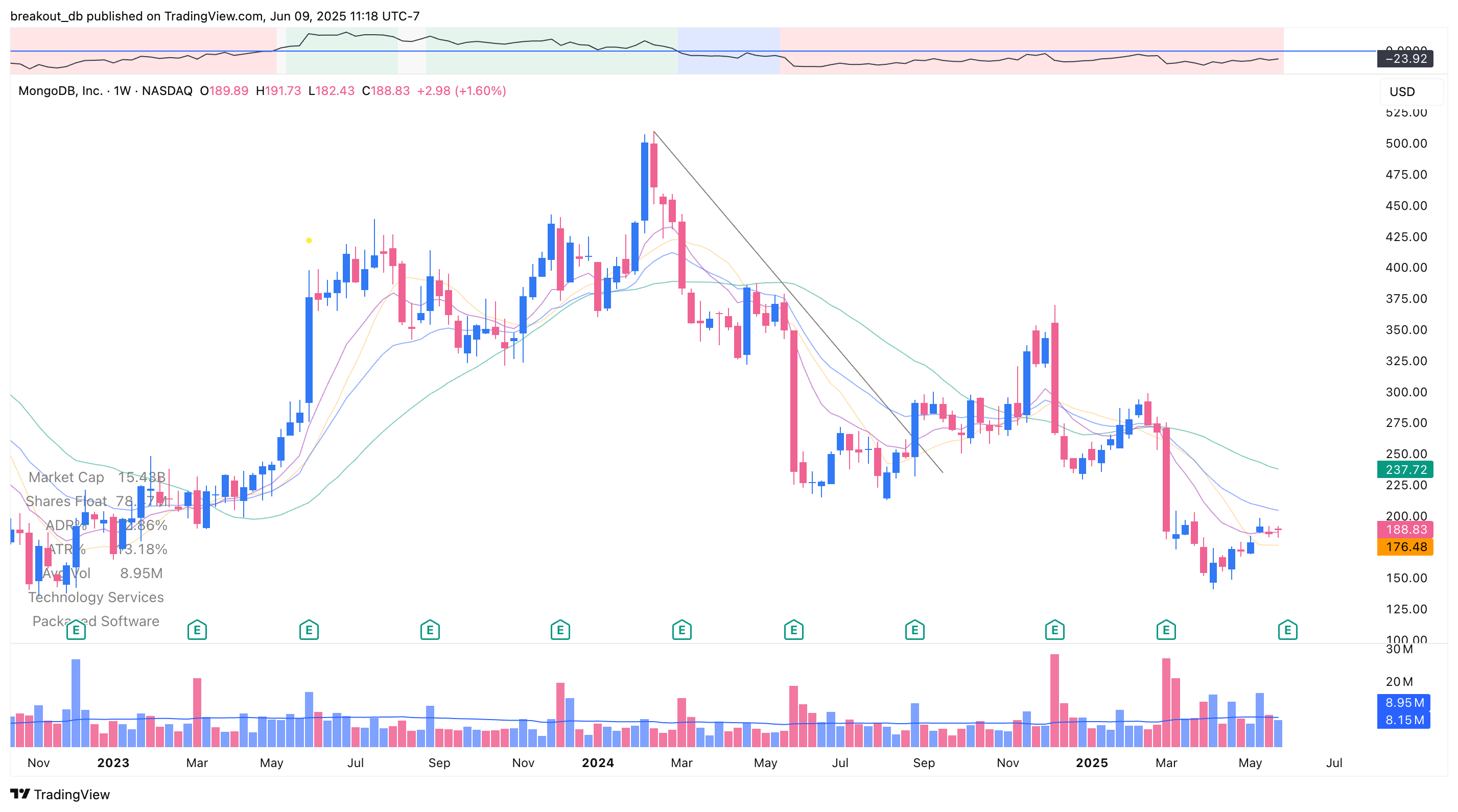The height and width of the screenshot is (812, 1458).
Task: Click the leftmost earnings E icon near December 2022
Action: pos(76,630)
